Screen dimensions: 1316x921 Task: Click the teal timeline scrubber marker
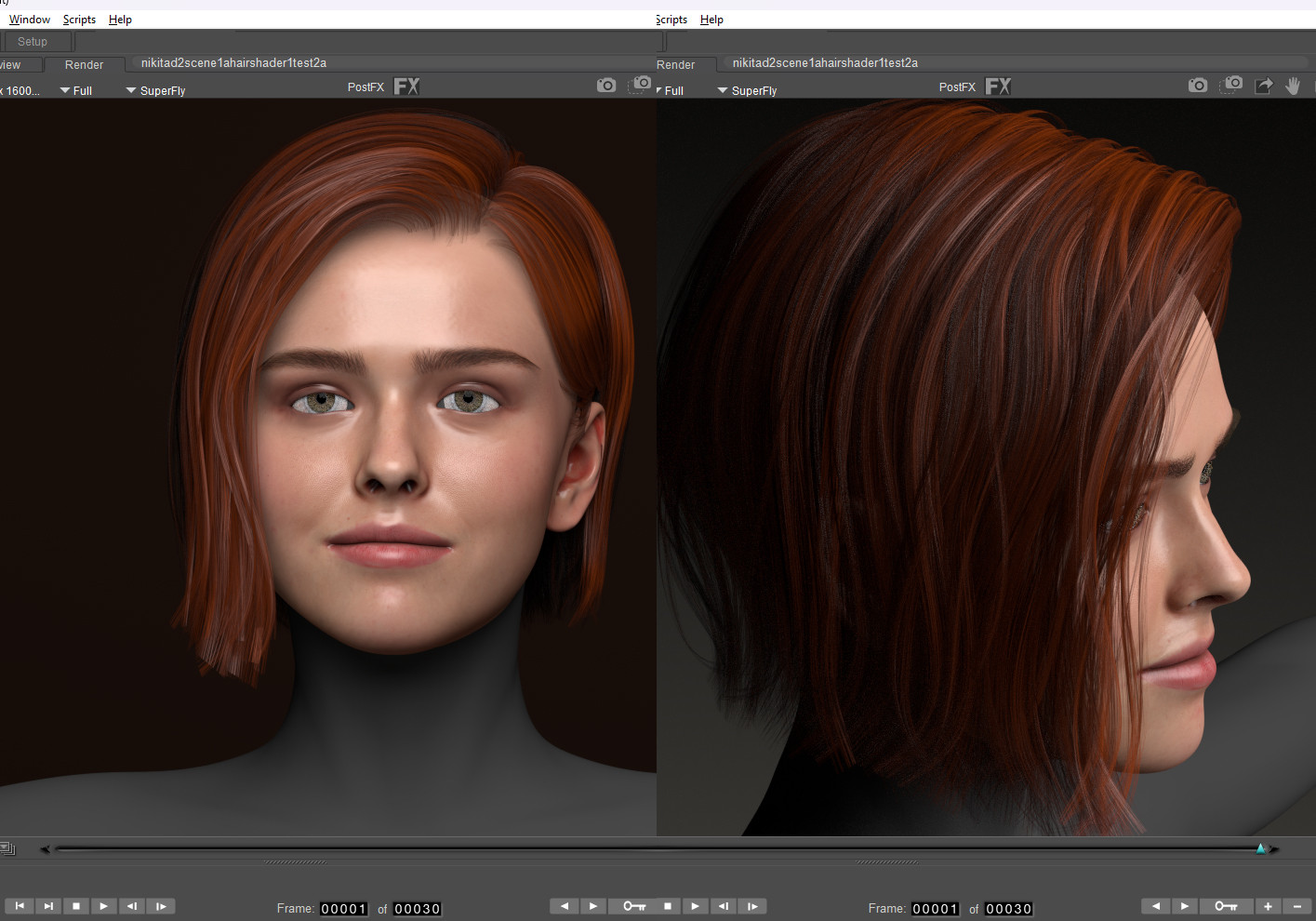click(x=1261, y=848)
